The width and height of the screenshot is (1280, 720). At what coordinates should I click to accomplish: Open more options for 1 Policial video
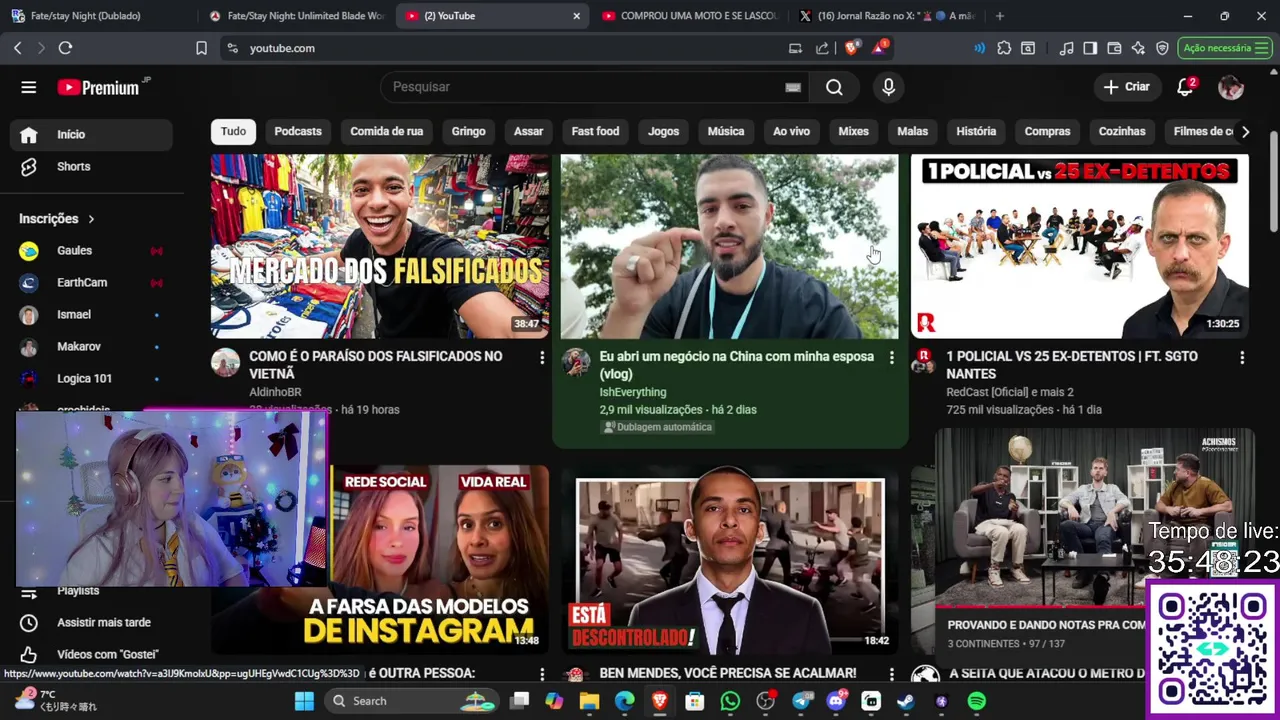(1242, 357)
